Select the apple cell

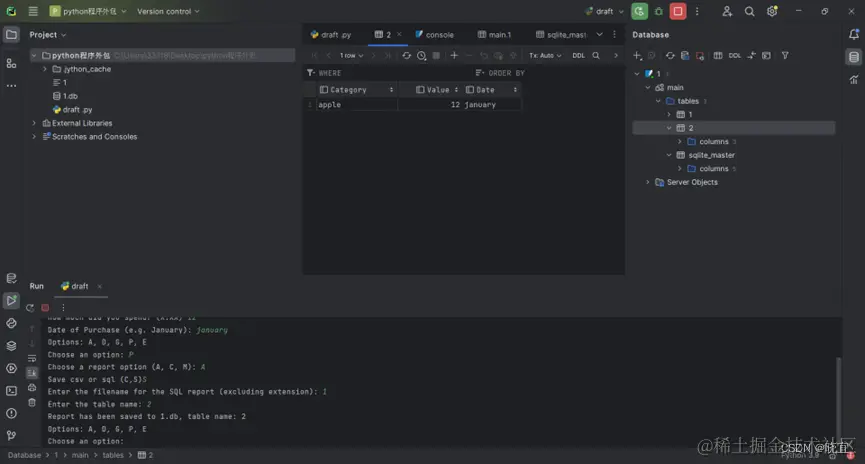356,104
